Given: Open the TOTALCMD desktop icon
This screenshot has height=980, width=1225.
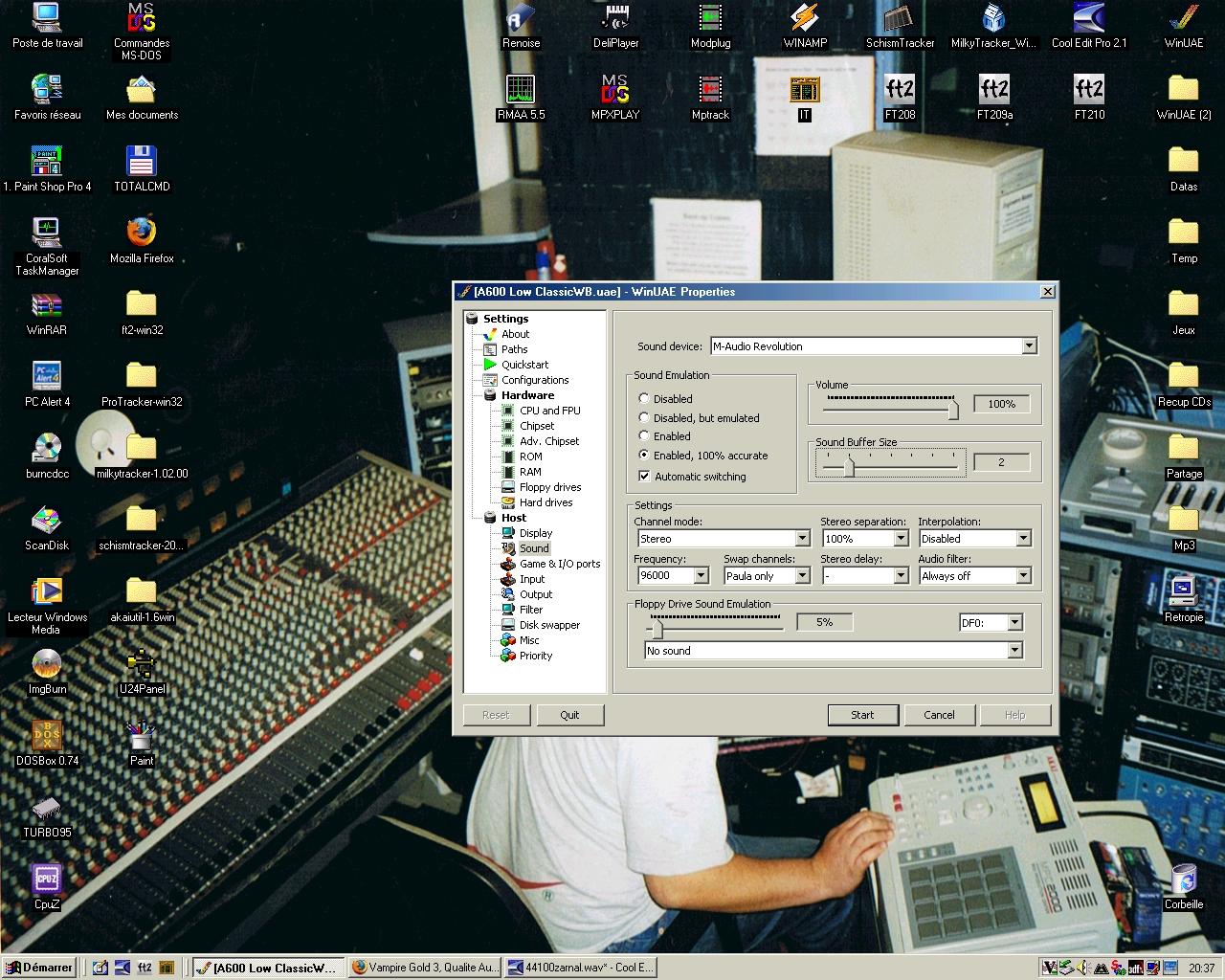Looking at the screenshot, I should 142,168.
